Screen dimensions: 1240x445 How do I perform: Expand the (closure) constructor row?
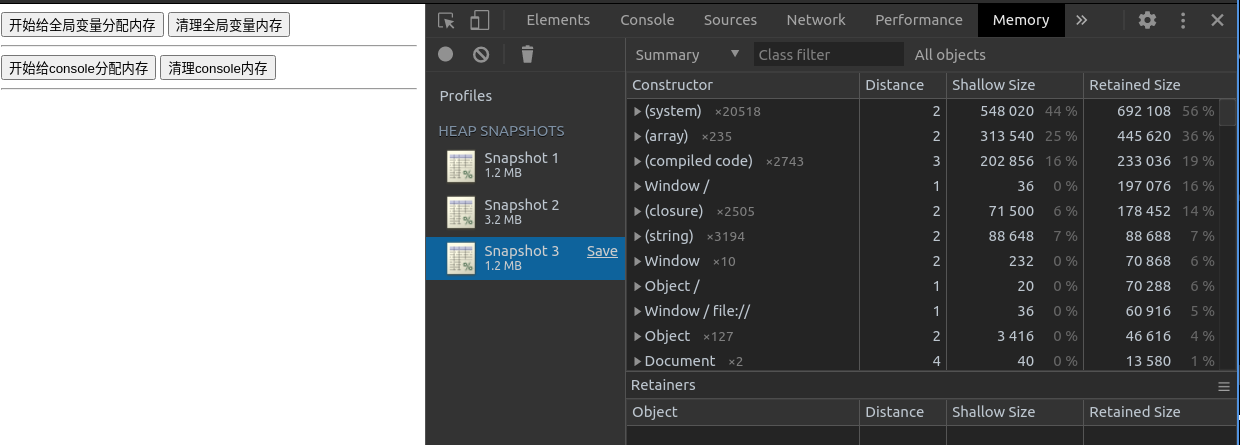tap(638, 211)
